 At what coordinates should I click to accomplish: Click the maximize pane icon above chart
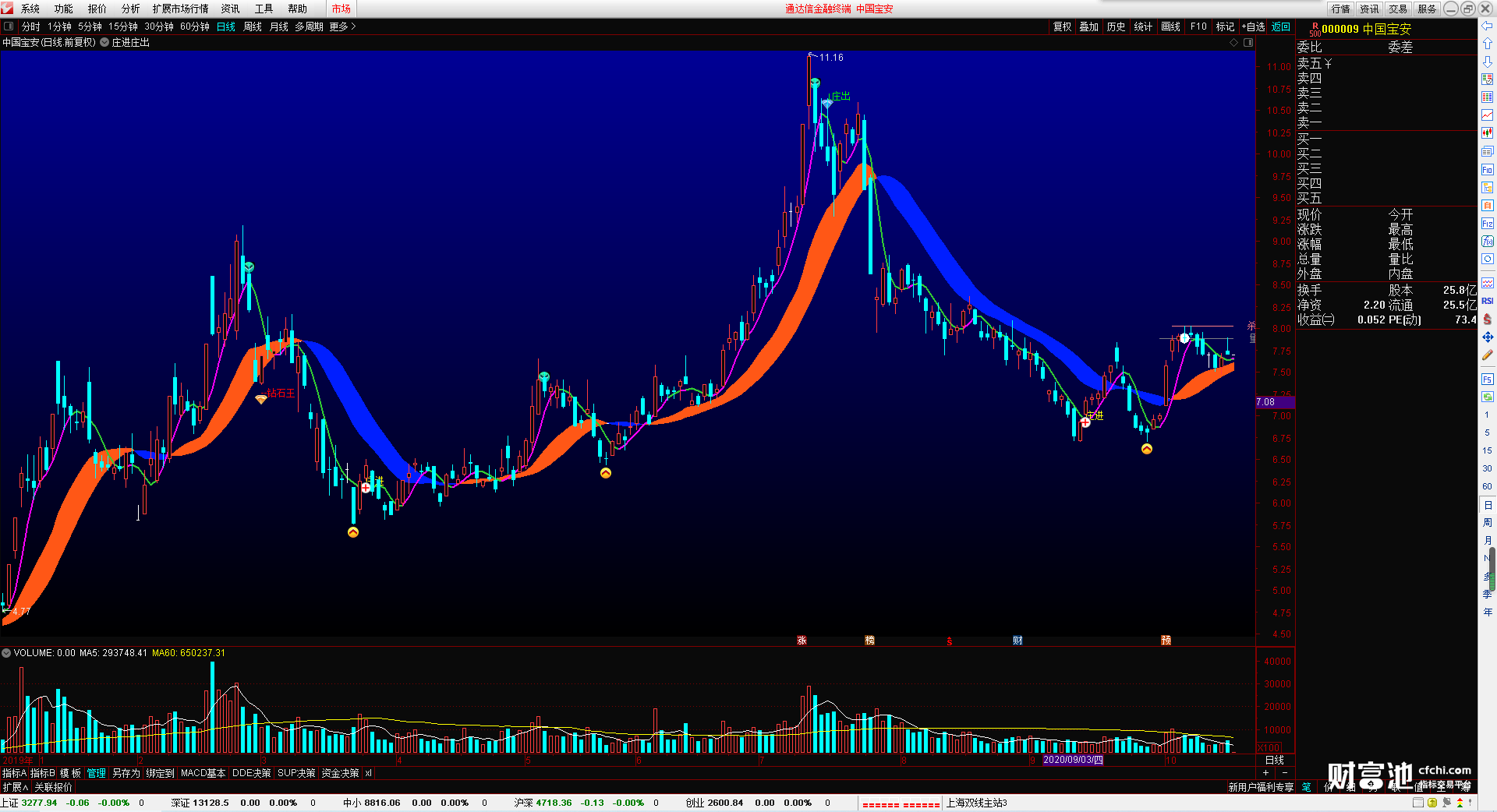(1248, 43)
